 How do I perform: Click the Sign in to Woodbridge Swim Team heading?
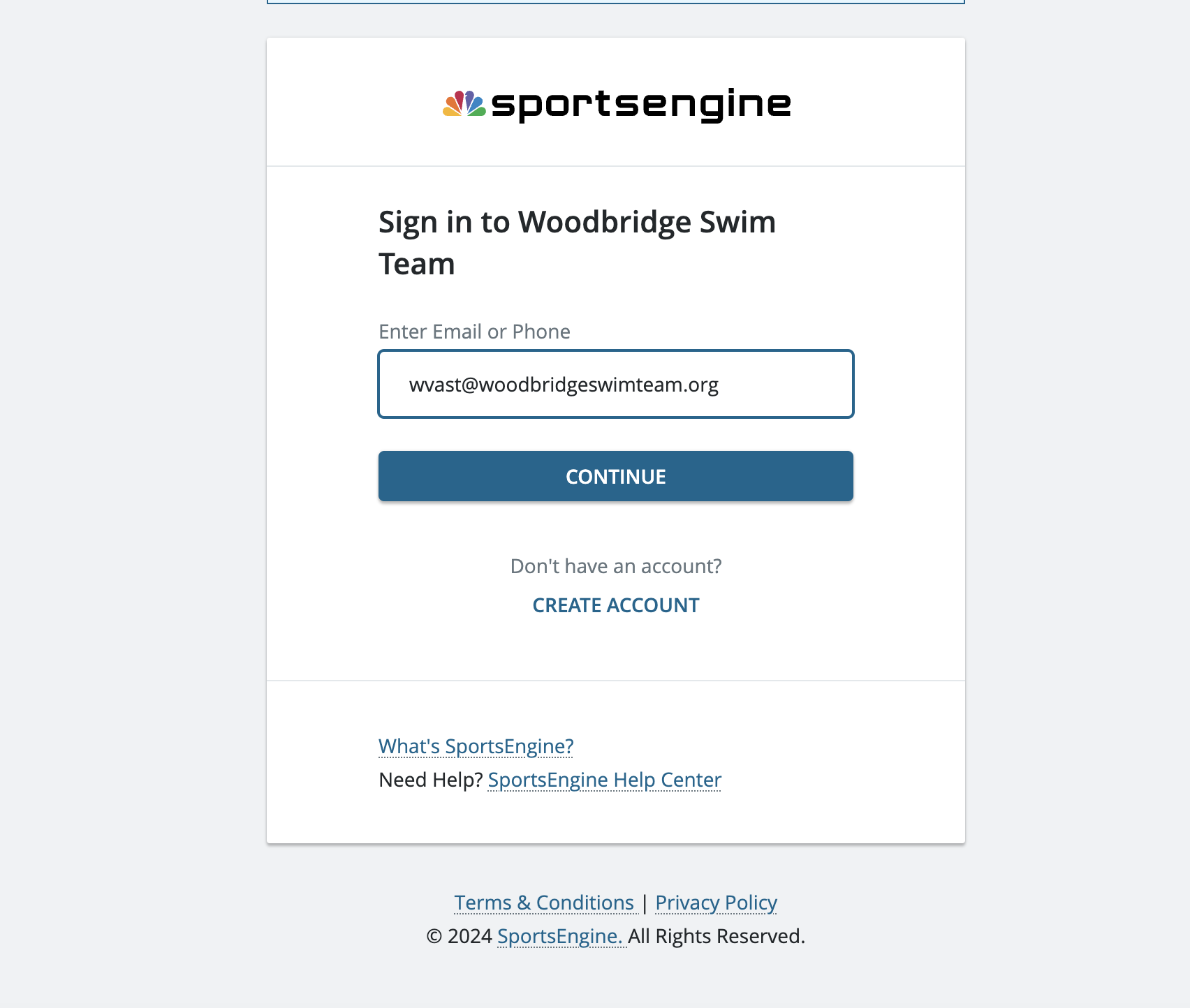pyautogui.click(x=577, y=223)
